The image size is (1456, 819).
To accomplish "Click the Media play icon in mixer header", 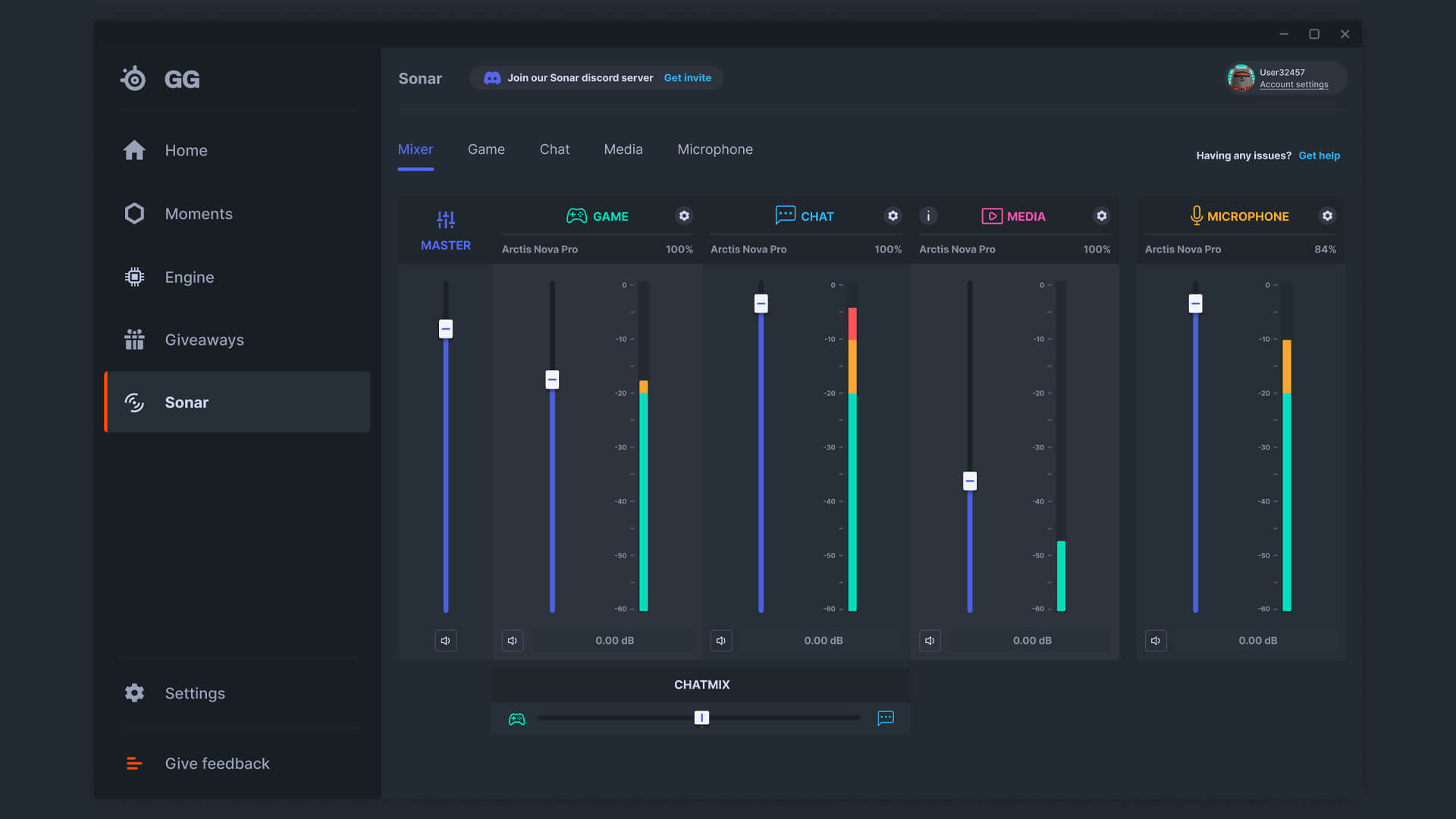I will coord(992,216).
